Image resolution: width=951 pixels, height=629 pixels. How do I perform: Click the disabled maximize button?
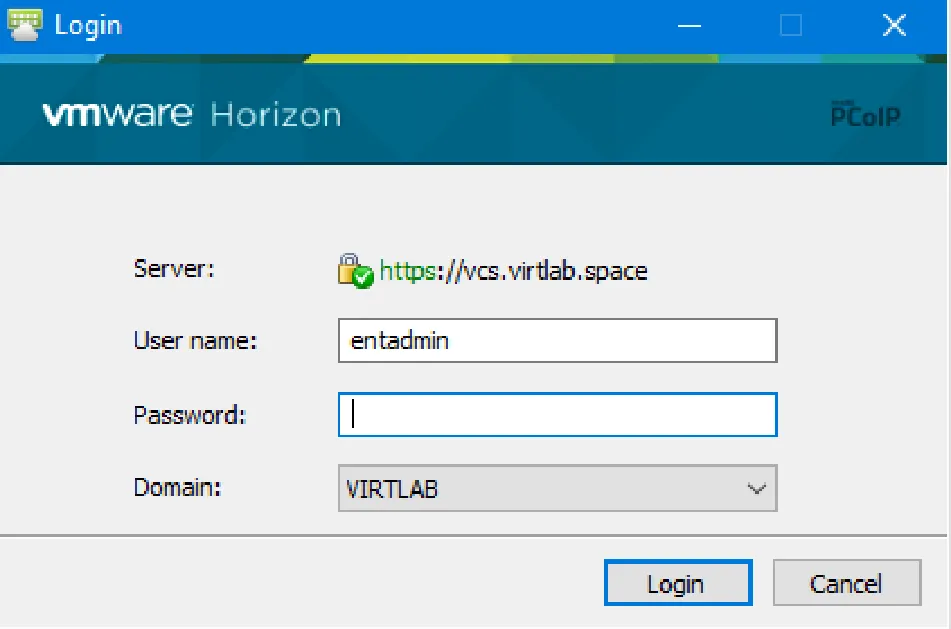tap(791, 25)
